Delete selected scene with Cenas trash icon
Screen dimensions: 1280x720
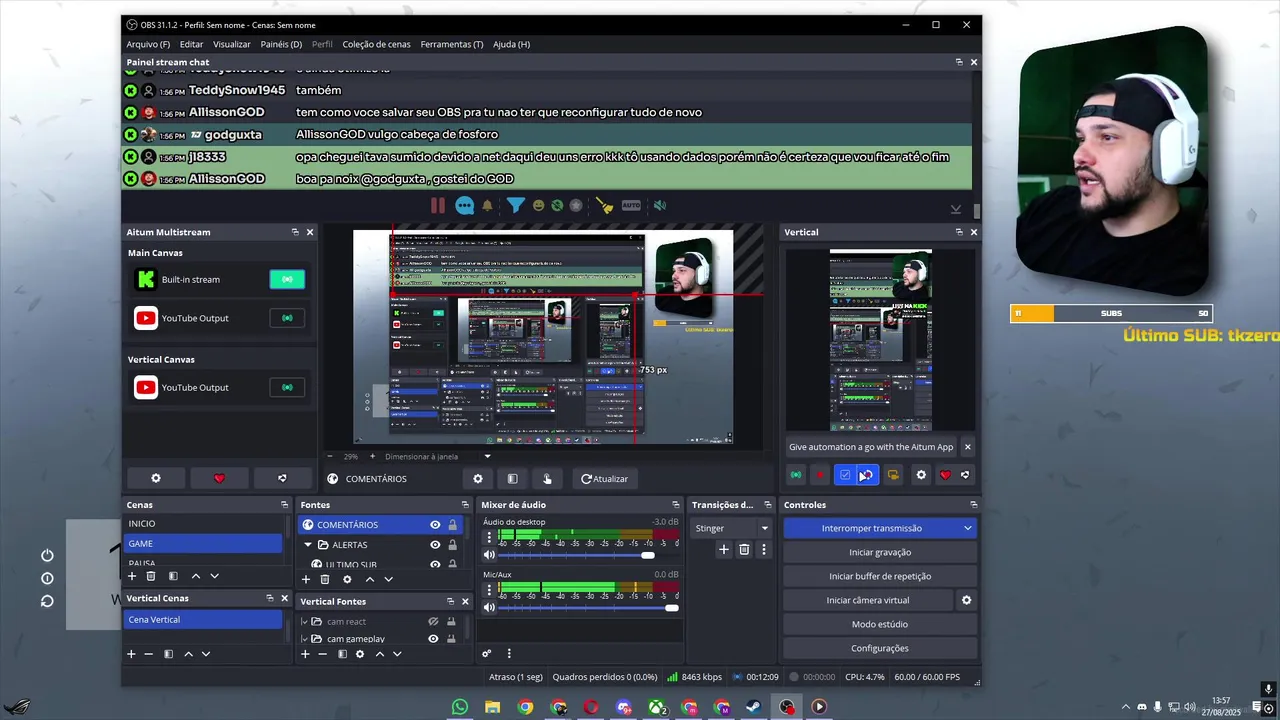tap(151, 576)
